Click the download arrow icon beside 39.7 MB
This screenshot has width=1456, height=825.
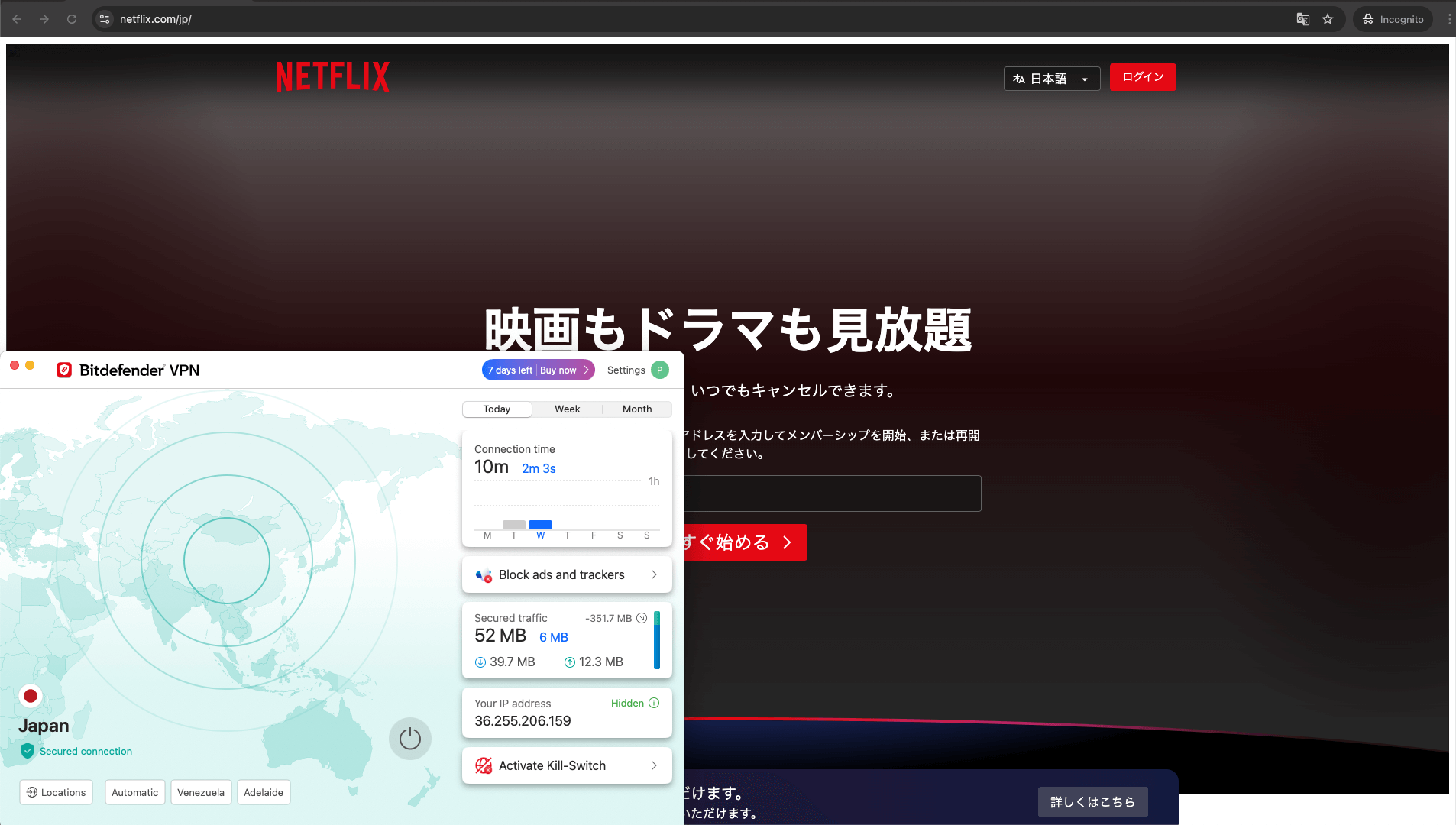point(480,662)
